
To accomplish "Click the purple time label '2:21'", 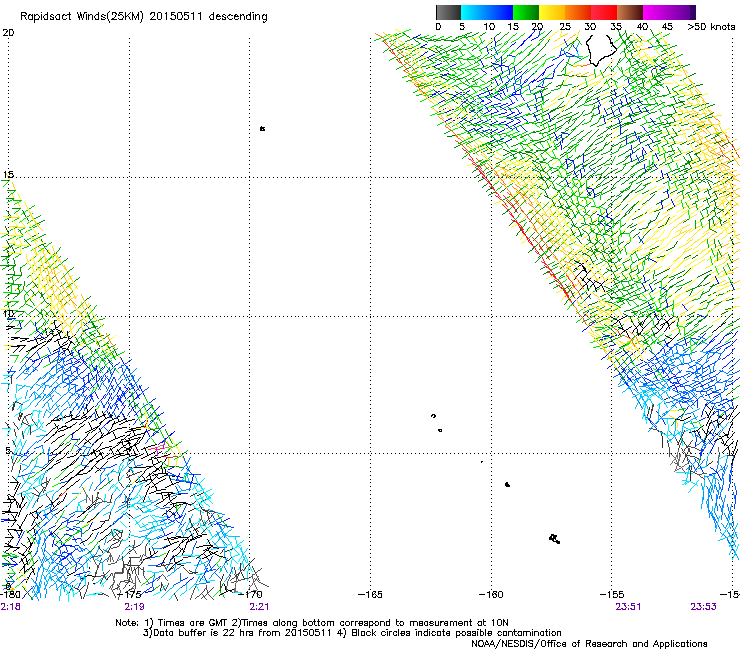I will tap(259, 607).
